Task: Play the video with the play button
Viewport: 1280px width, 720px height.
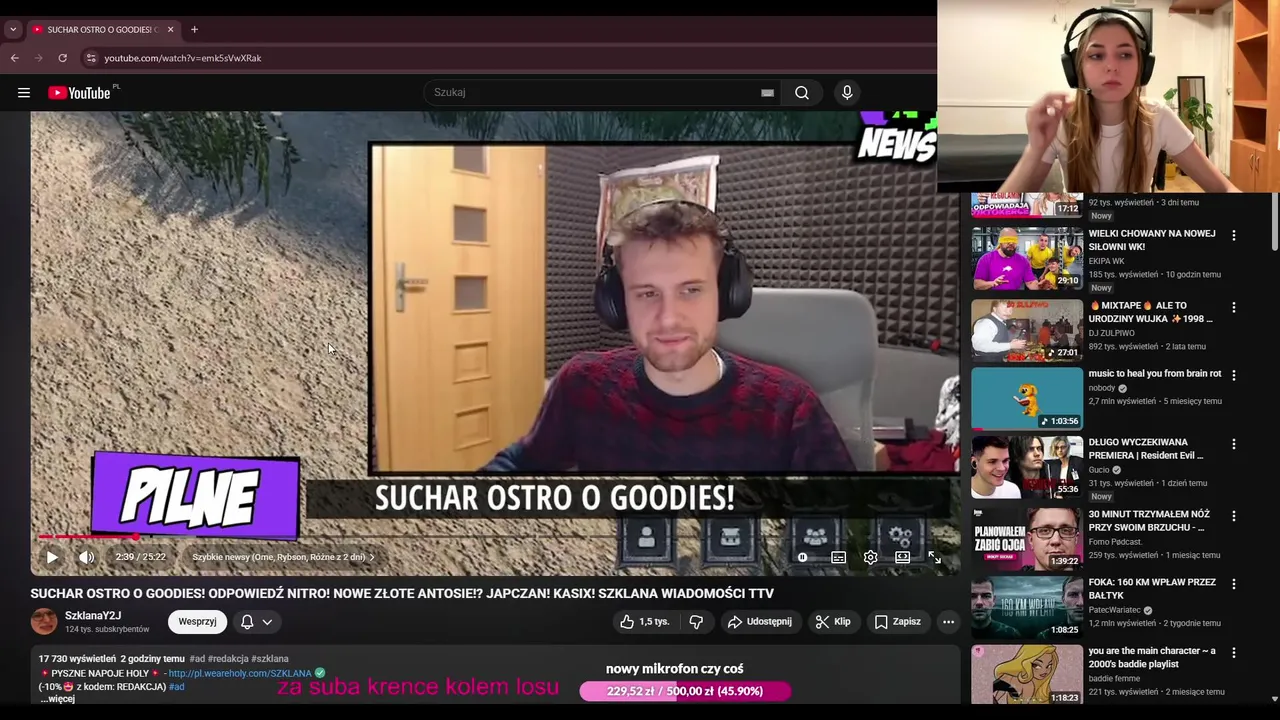Action: click(52, 557)
